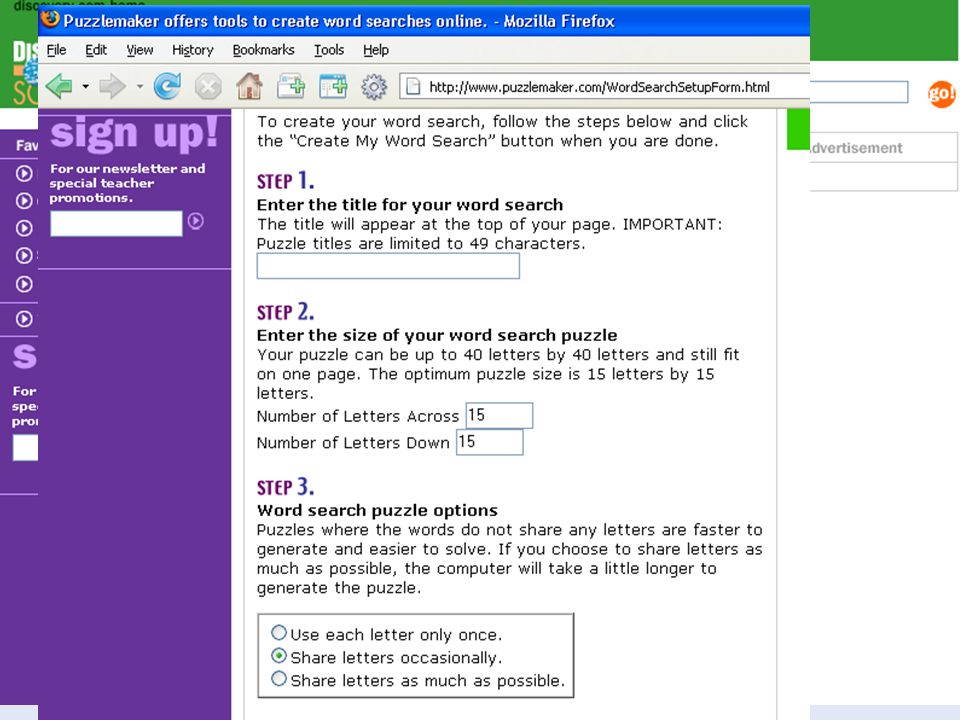Viewport: 960px width, 720px height.
Task: Open the History menu
Action: pos(192,50)
